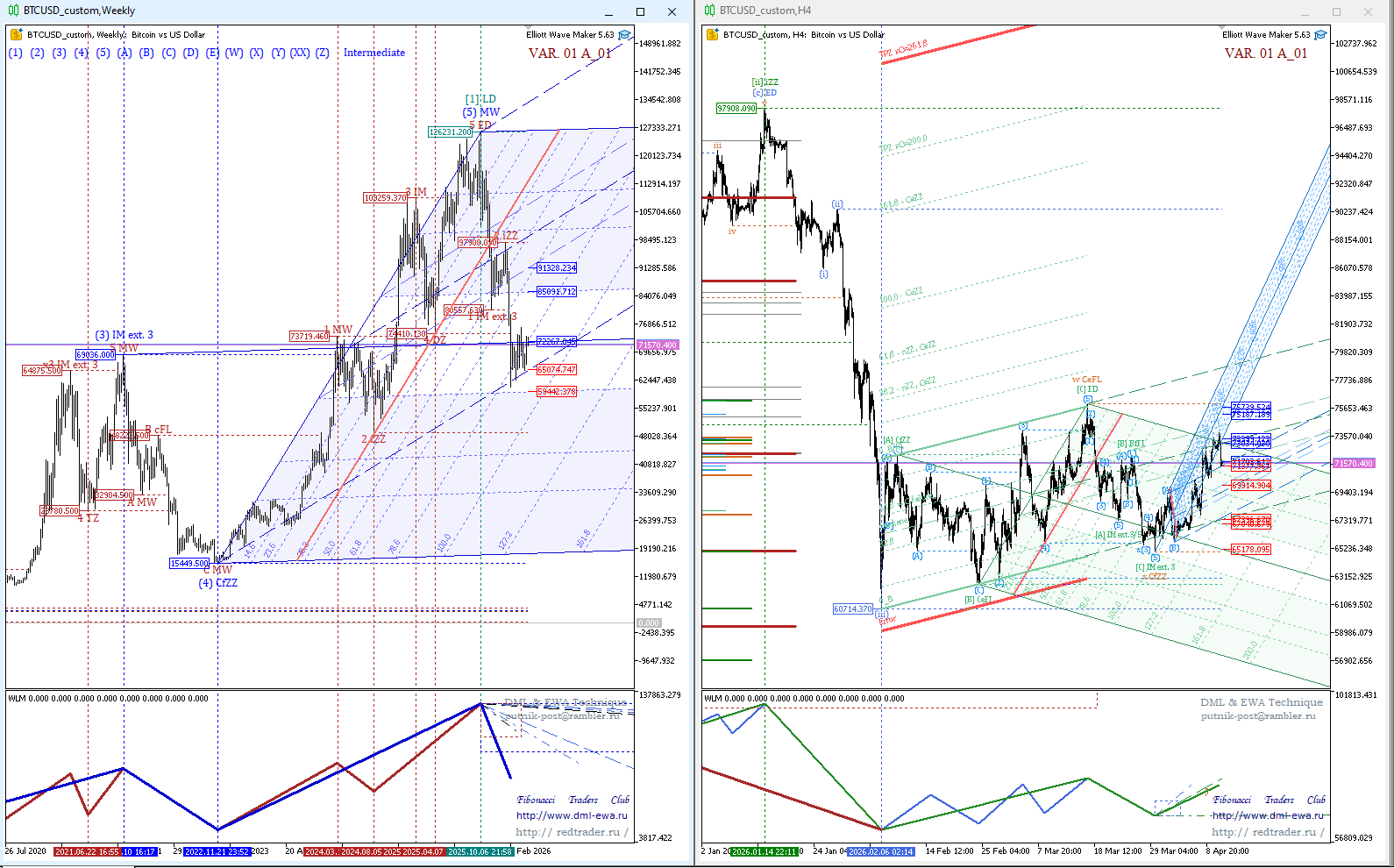Activate the BTCUSD_custom,Weekly window title bar

pos(307,11)
